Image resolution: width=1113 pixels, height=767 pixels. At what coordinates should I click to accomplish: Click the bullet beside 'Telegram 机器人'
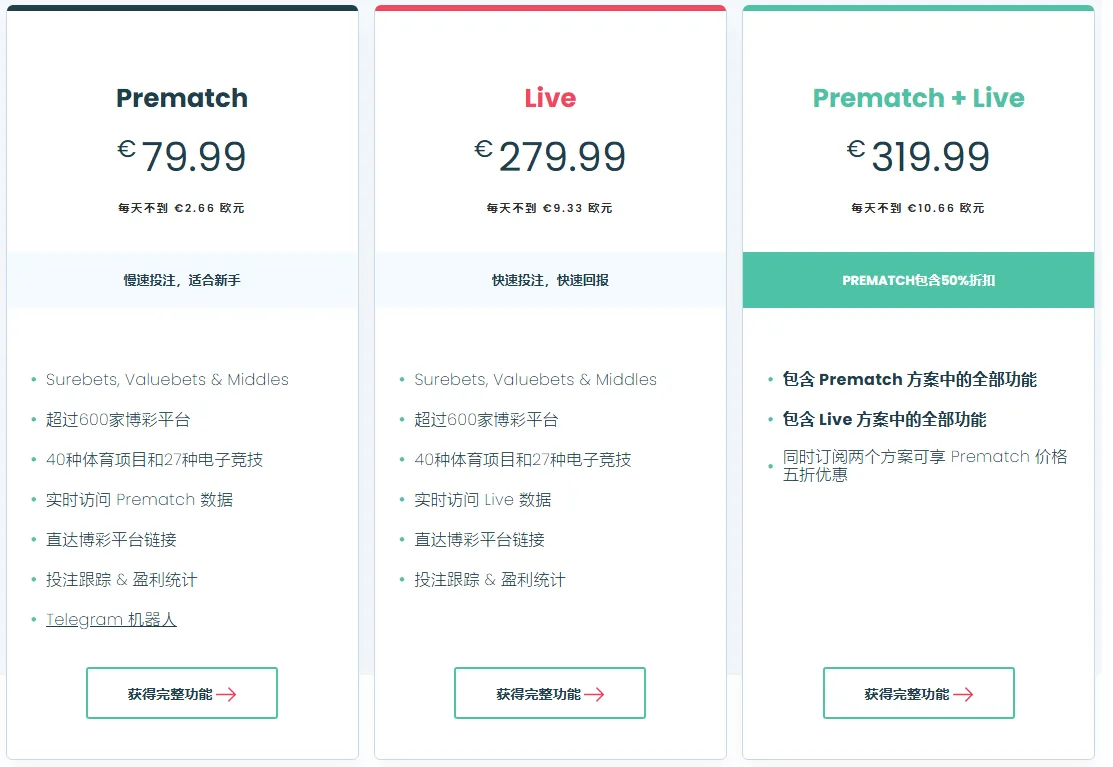[x=34, y=619]
